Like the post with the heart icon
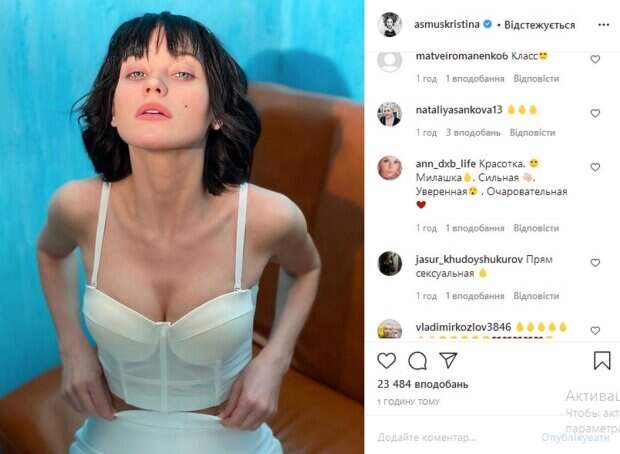The image size is (620, 454). [x=386, y=361]
